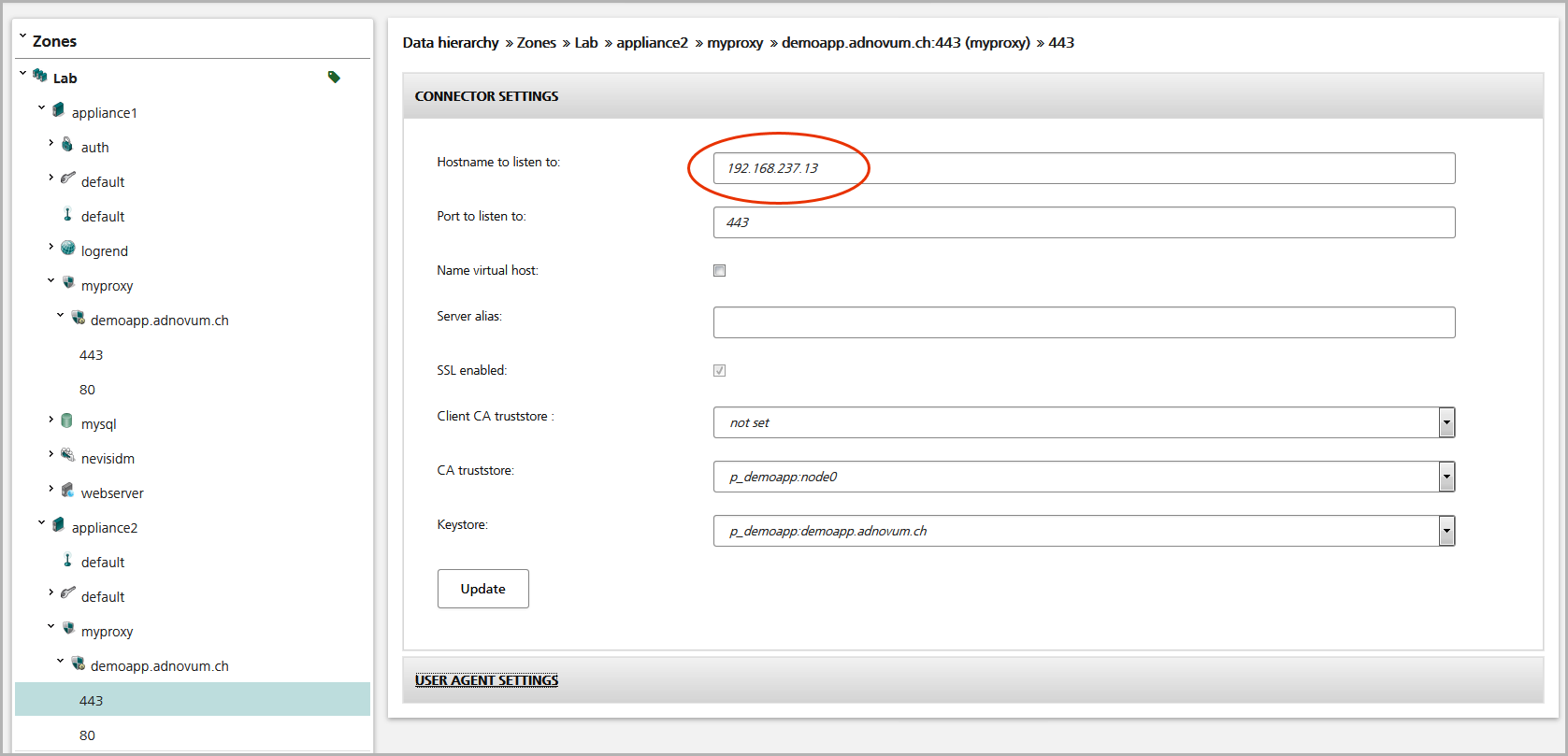Expand the nevisidm tree node

(x=50, y=453)
